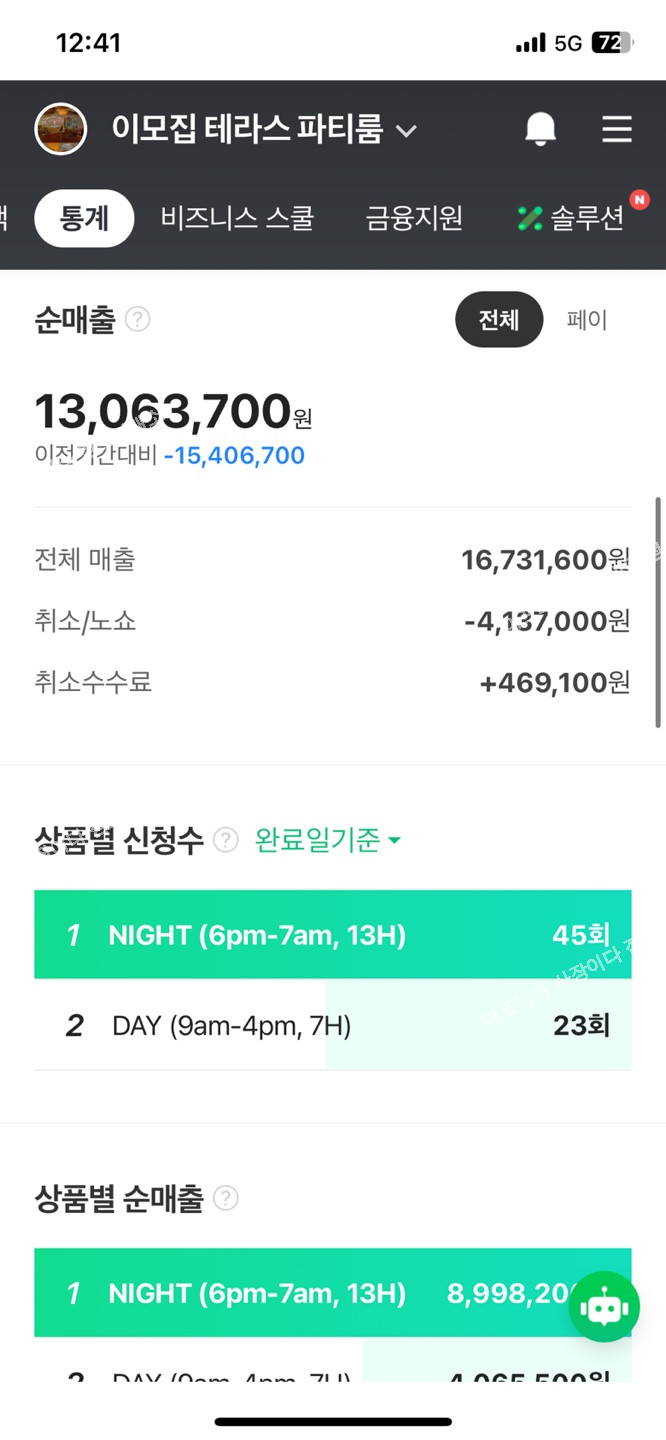Tap the 솔루션 tab with logo icon

click(x=572, y=218)
